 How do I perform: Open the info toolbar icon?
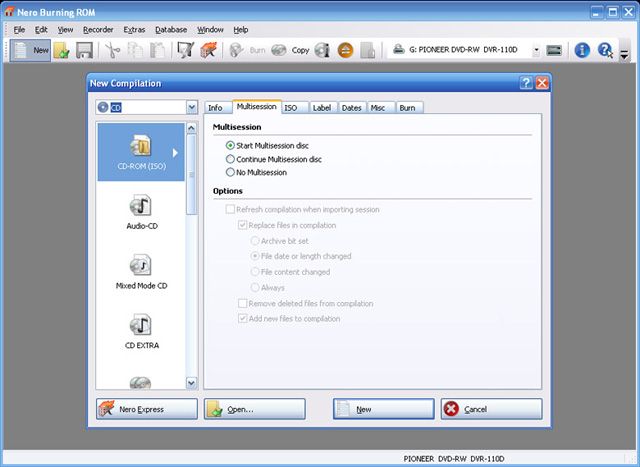tap(583, 49)
